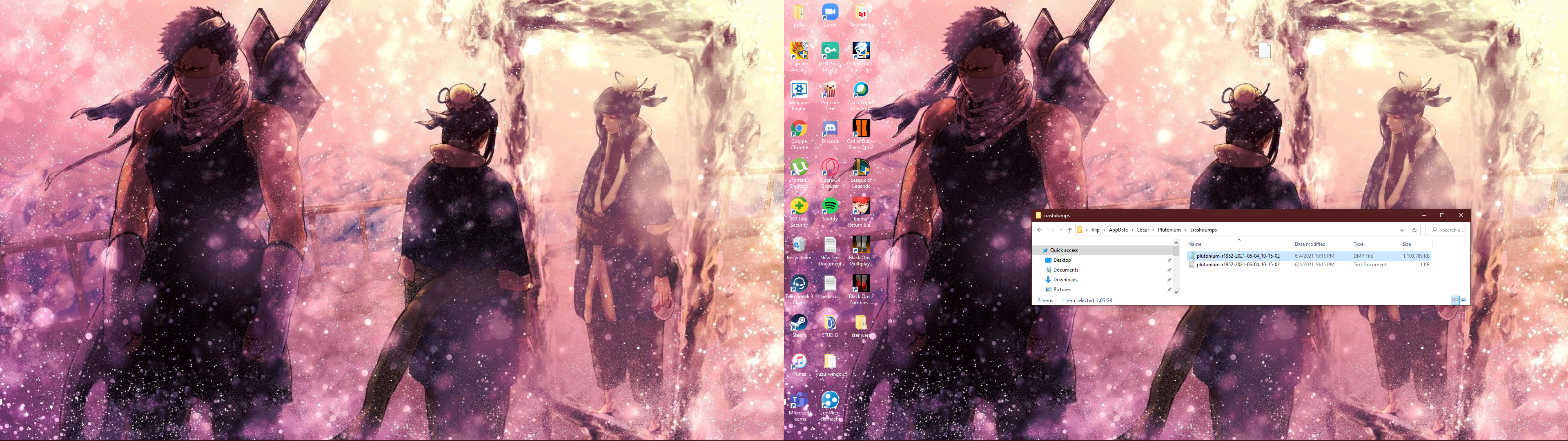Screen dimensions: 1568x441
Task: Open recent locations dropdown arrow
Action: pyautogui.click(x=1061, y=229)
